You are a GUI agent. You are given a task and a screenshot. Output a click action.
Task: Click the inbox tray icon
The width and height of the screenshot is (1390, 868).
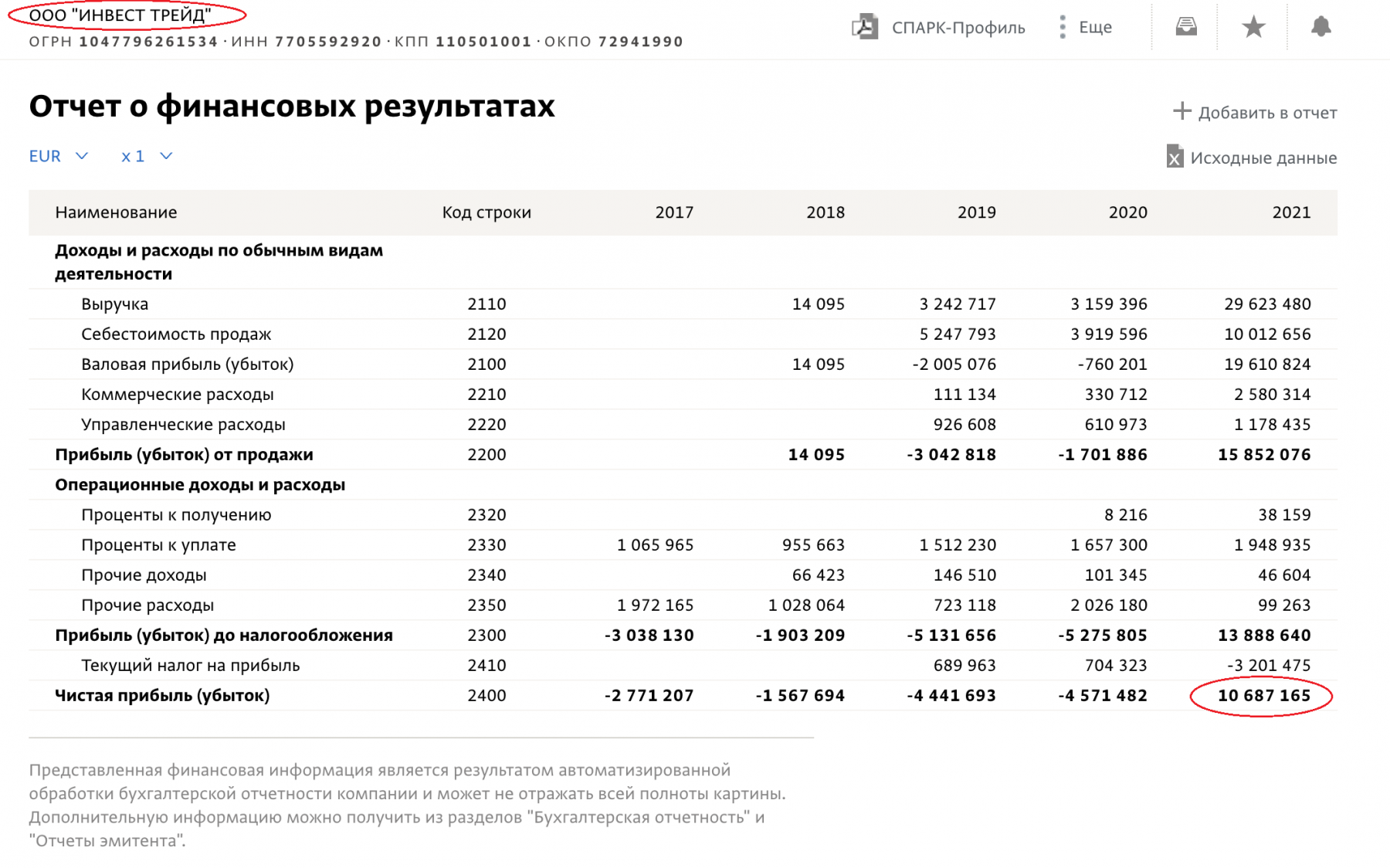coord(1186,27)
